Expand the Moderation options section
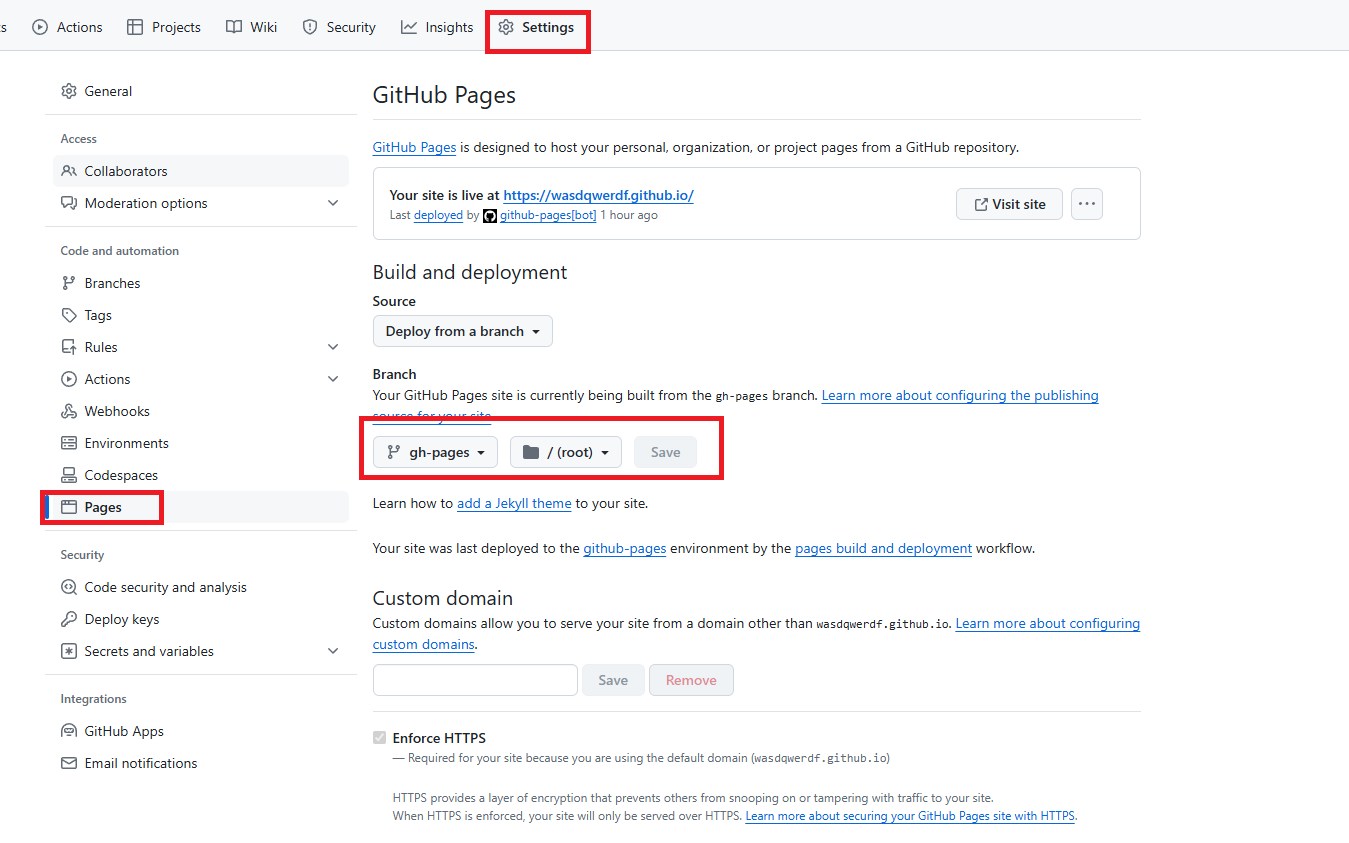This screenshot has width=1349, height=843. (333, 203)
